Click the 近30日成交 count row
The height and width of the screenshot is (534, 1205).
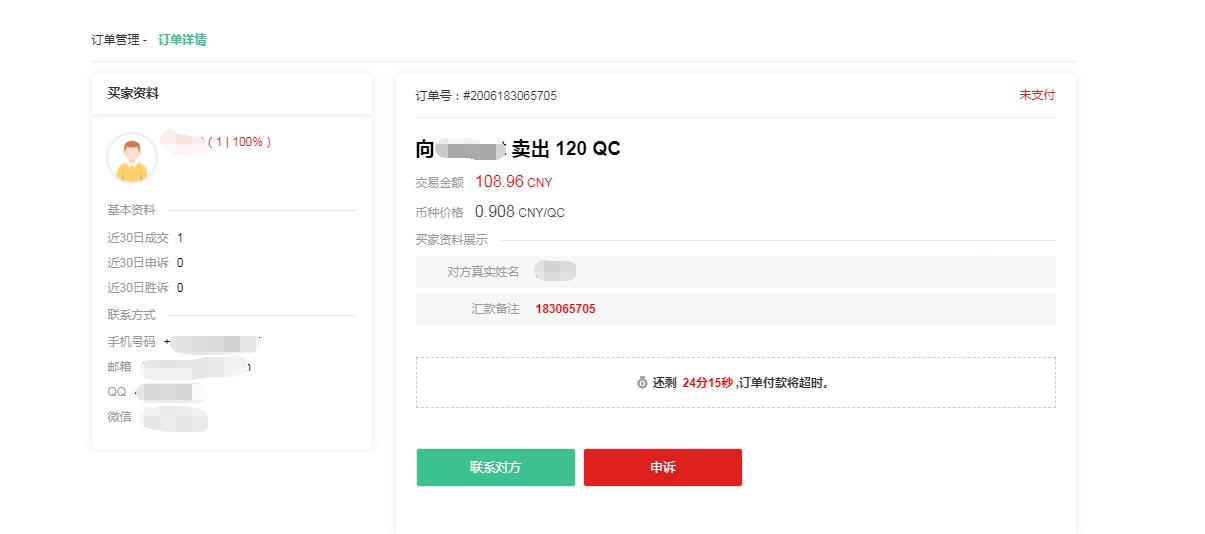click(x=145, y=238)
